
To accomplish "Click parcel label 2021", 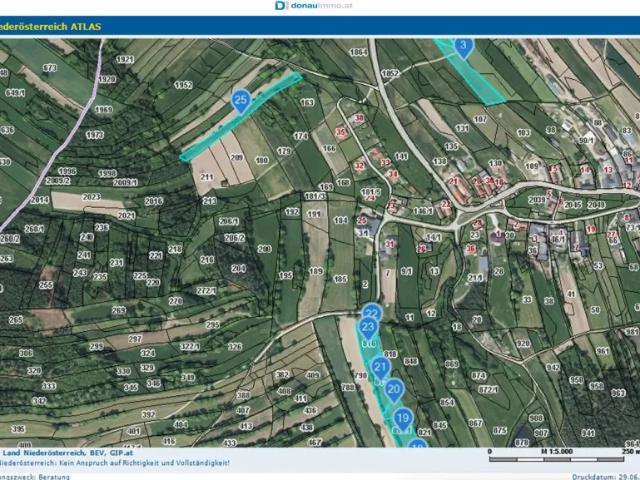I will click(126, 215).
